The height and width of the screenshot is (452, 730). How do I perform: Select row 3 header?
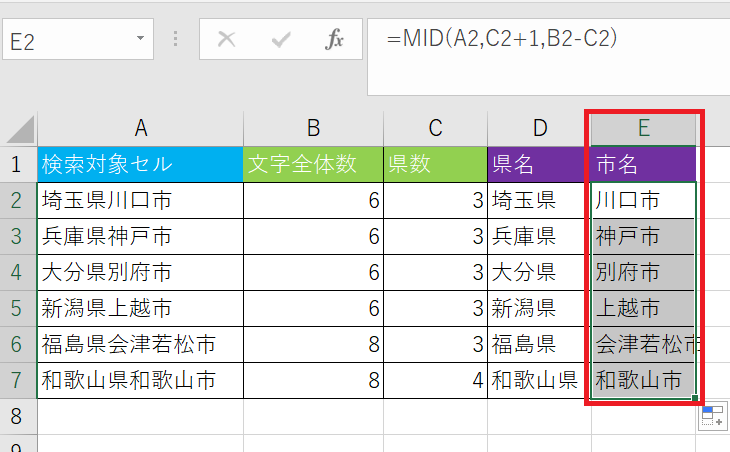coord(18,236)
